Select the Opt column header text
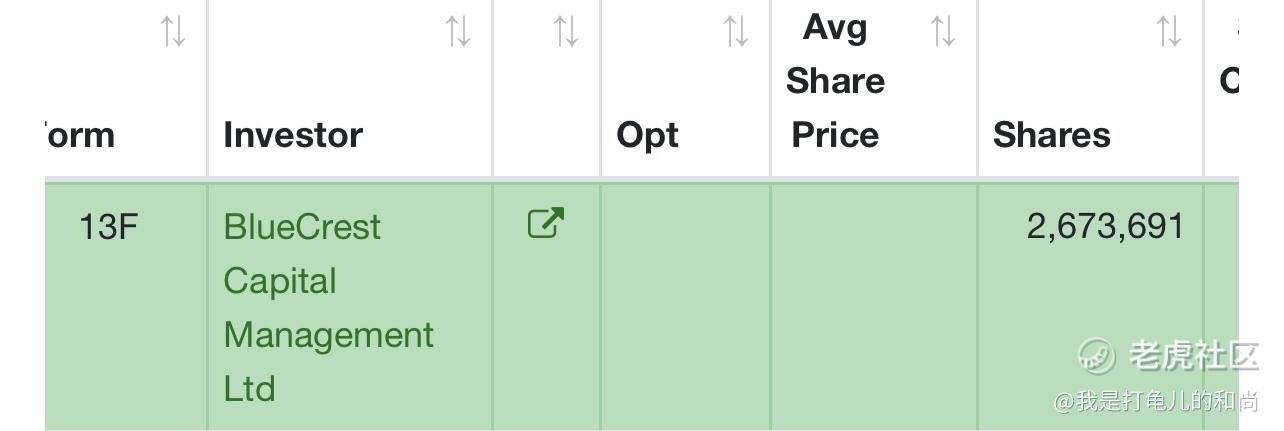This screenshot has width=1284, height=431. tap(647, 135)
